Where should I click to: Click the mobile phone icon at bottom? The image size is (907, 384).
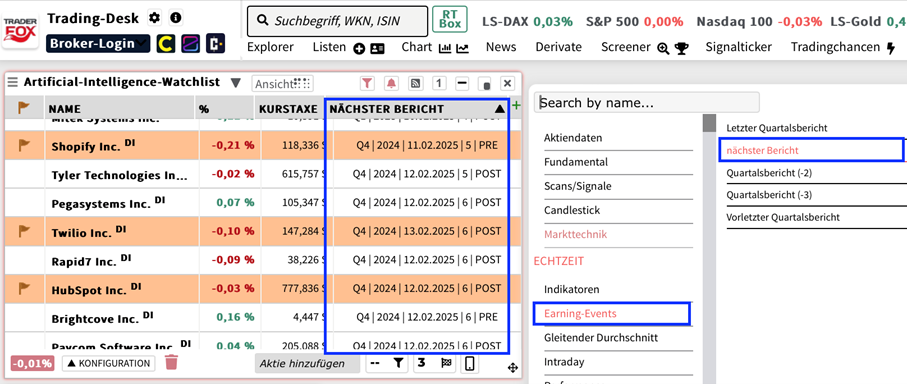(x=470, y=364)
